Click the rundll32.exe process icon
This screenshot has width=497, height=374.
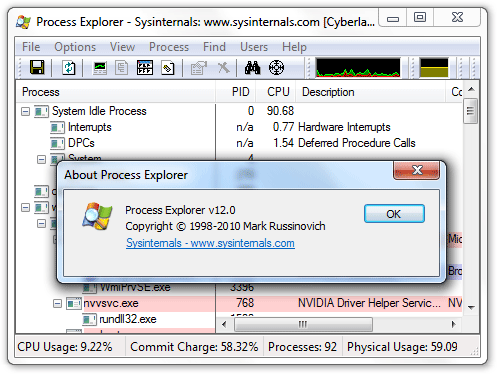(x=89, y=319)
